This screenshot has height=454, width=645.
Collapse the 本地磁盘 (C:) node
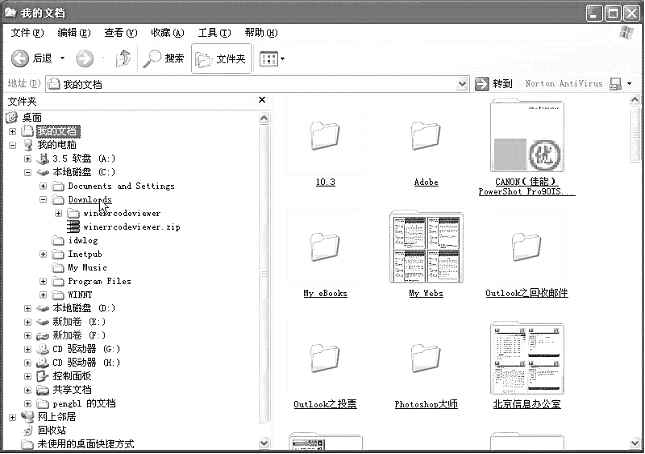[x=28, y=172]
